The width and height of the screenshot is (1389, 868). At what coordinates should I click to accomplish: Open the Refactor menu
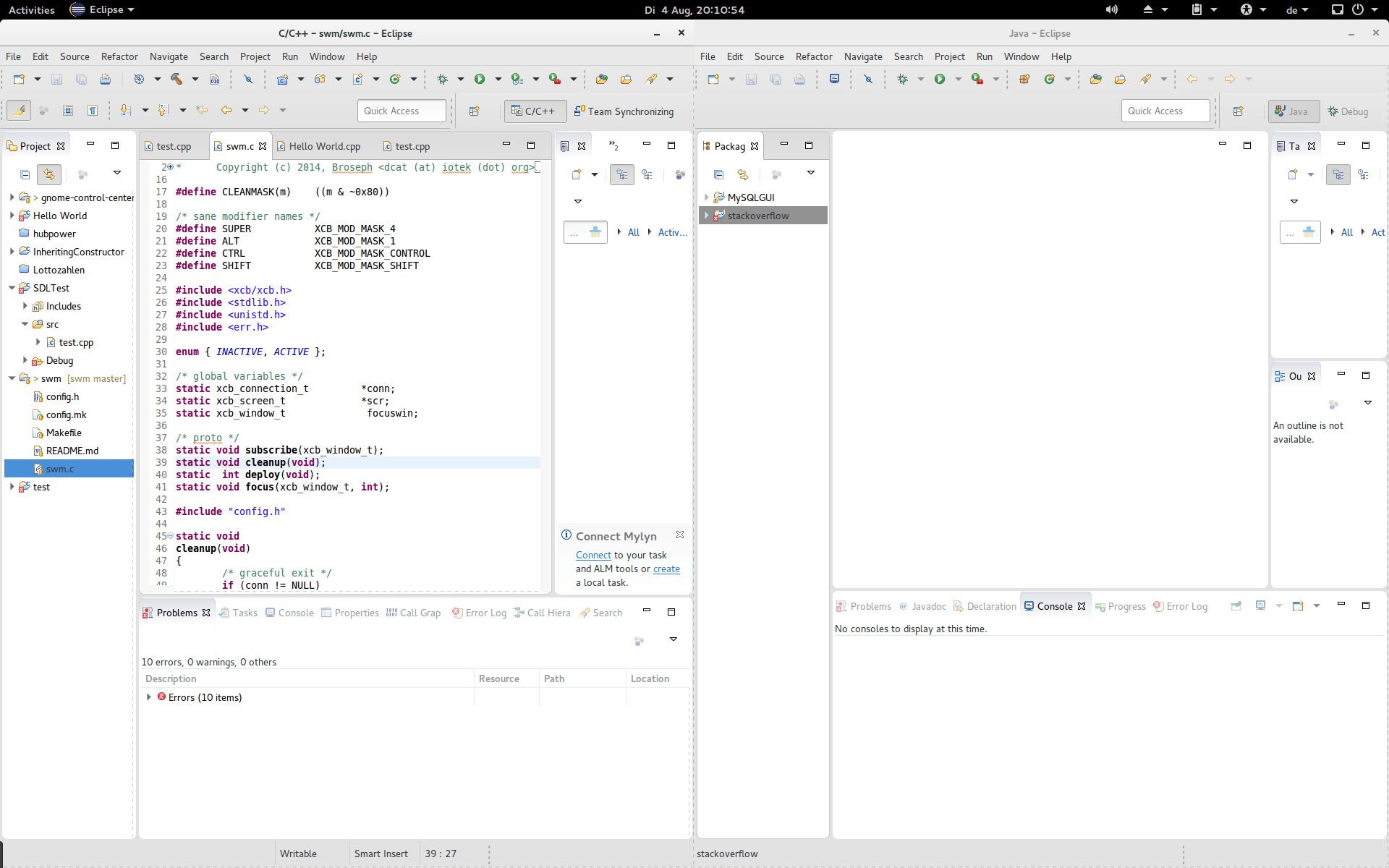pyautogui.click(x=119, y=56)
